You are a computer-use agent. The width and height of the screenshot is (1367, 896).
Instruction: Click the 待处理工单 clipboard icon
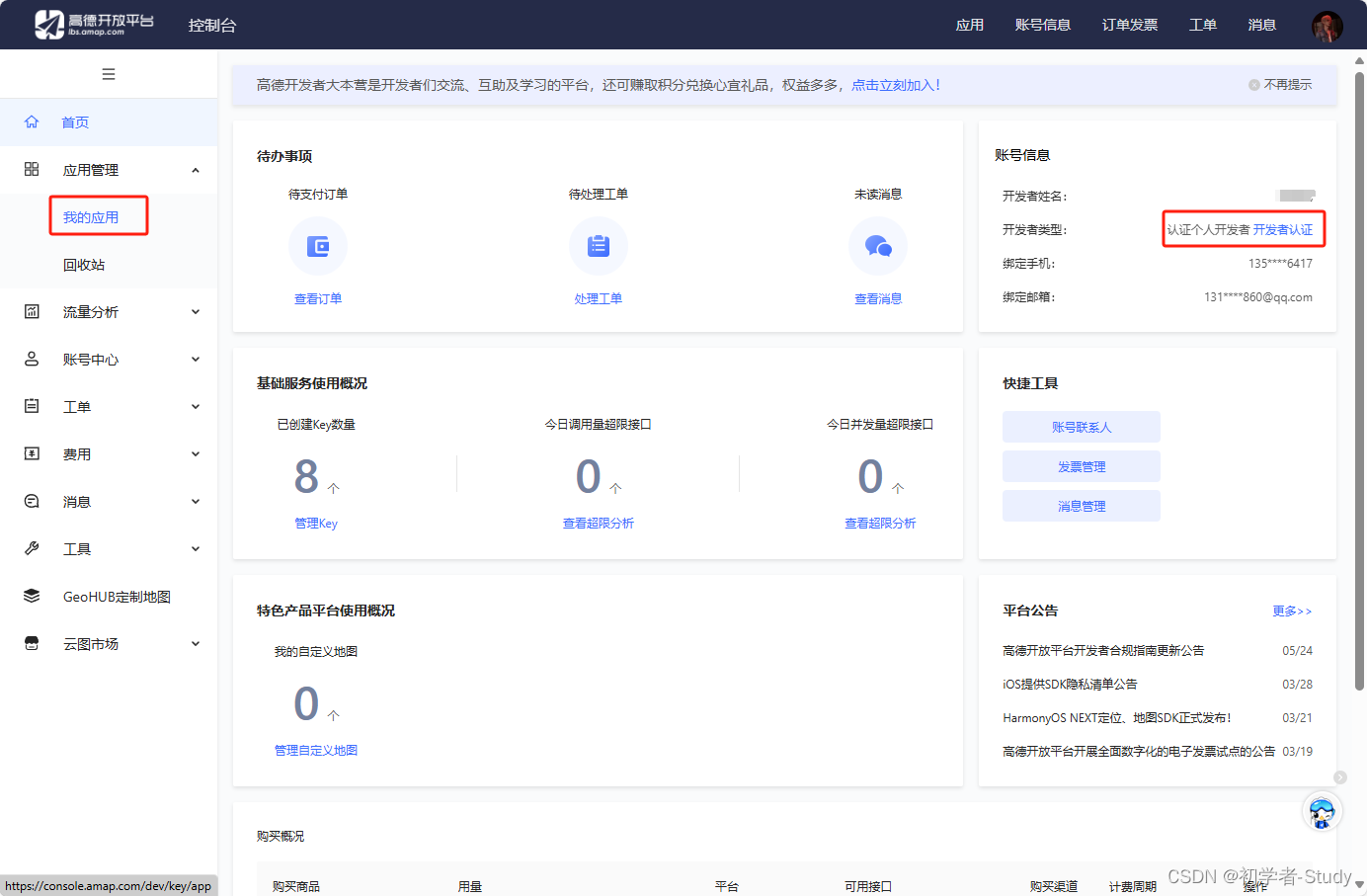(x=599, y=246)
